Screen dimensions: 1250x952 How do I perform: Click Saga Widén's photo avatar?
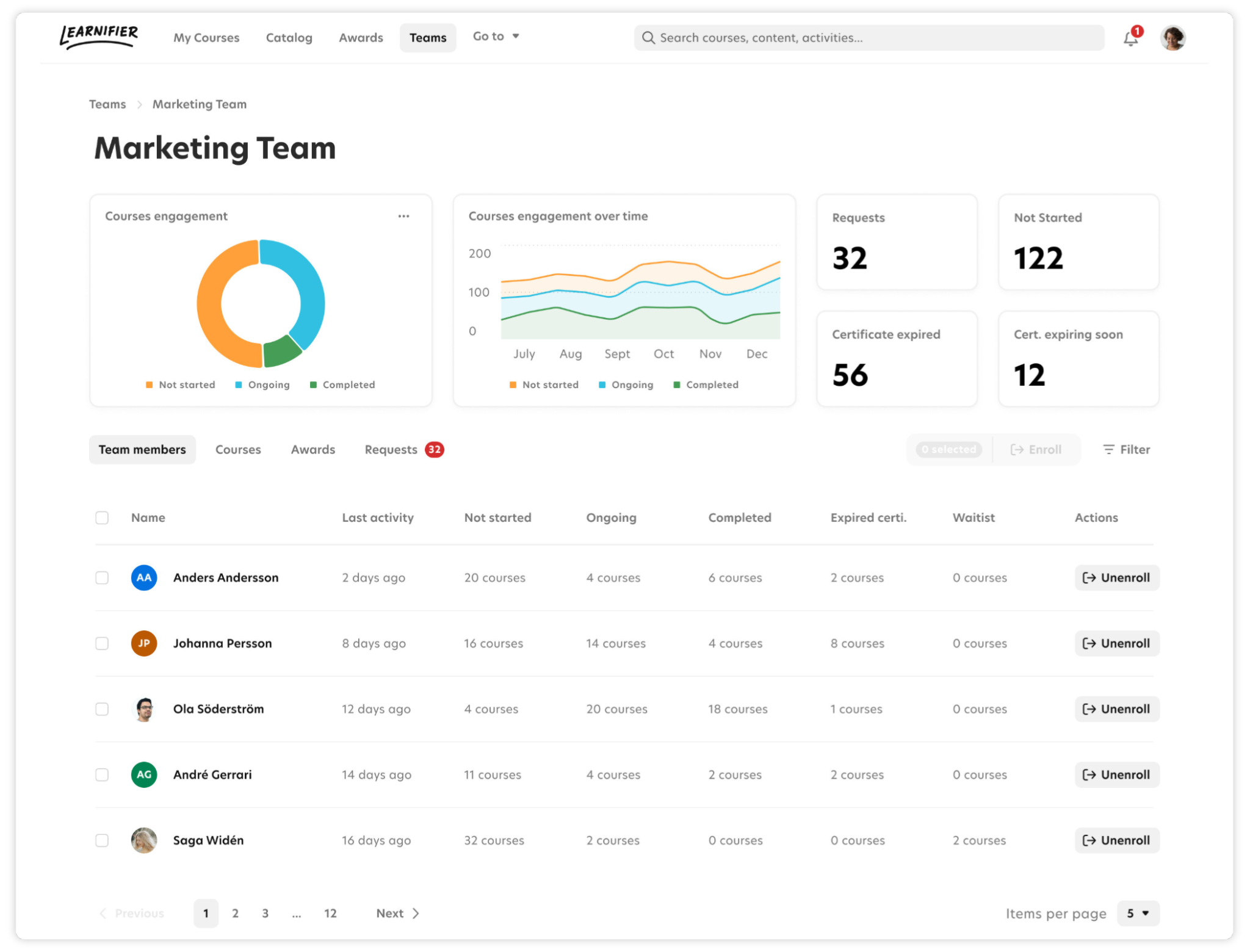pyautogui.click(x=144, y=840)
